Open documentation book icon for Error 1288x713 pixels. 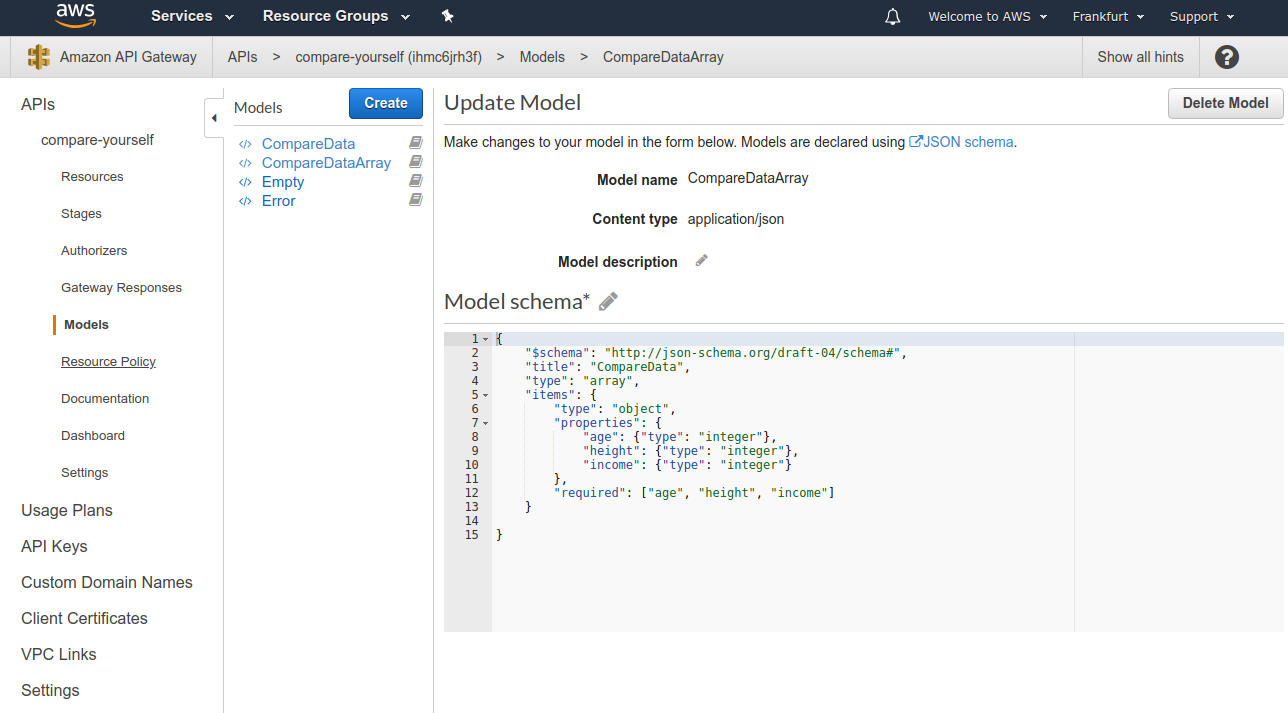coord(416,200)
